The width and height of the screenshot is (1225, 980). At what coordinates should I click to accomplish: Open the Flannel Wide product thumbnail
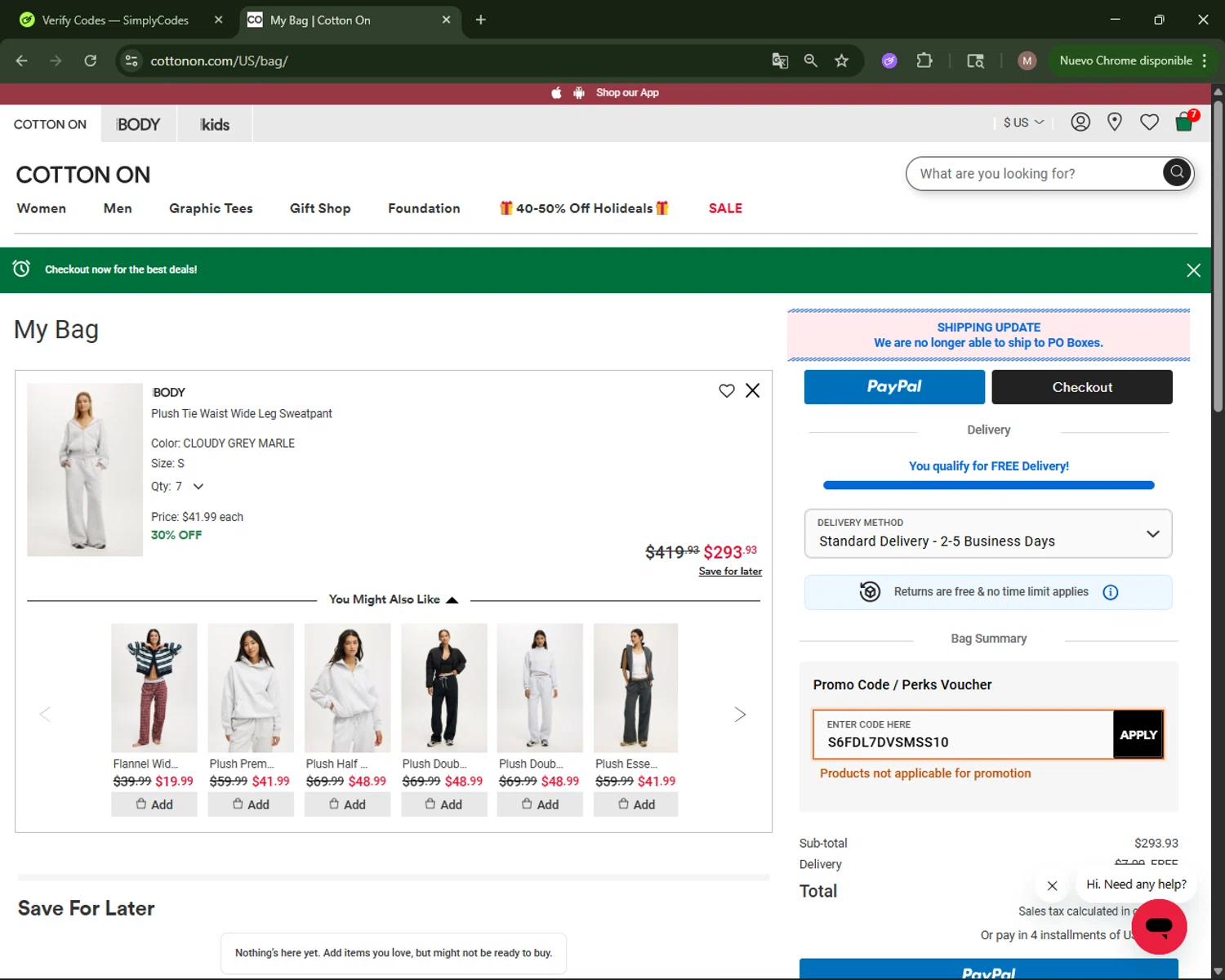tap(154, 688)
